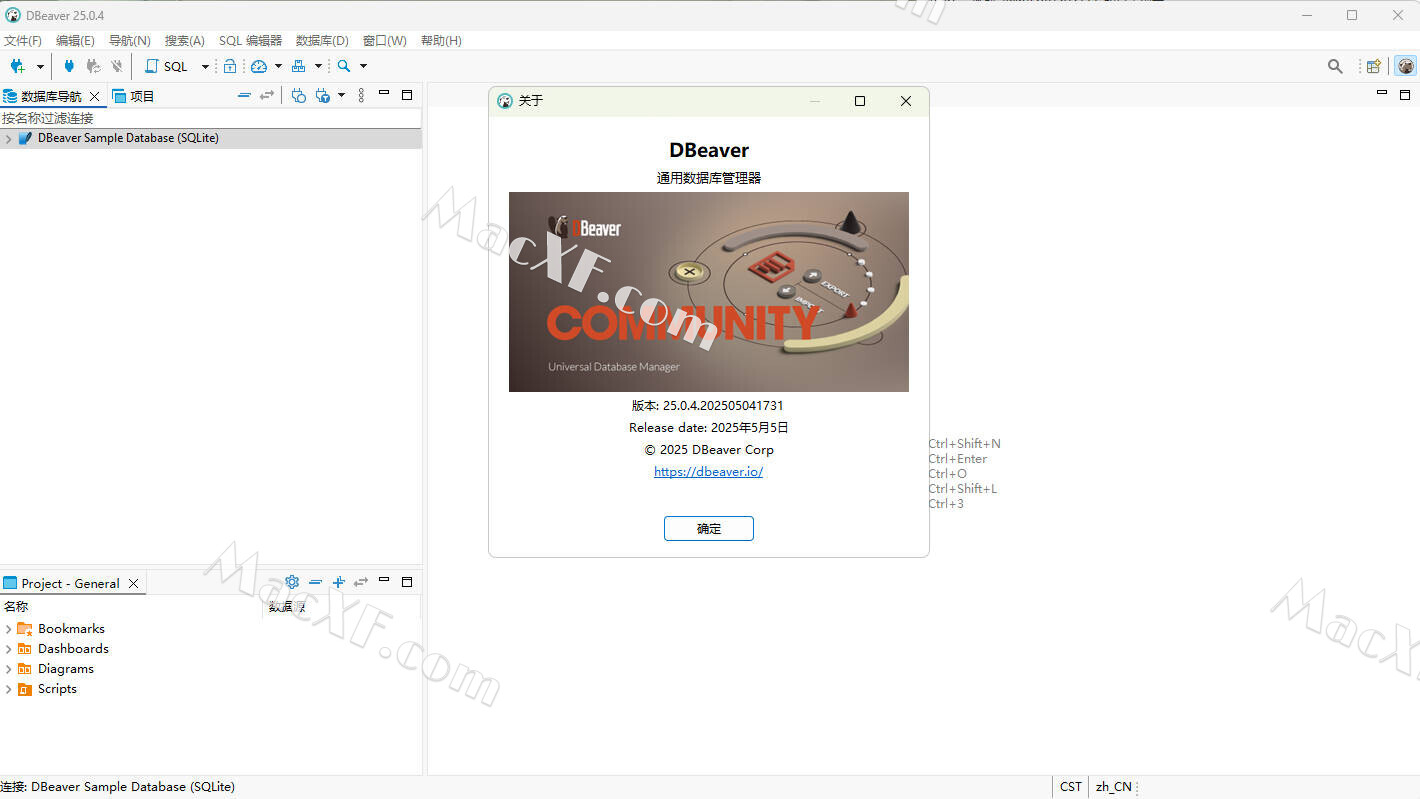Click the 确定 button in About dialog

pos(709,528)
